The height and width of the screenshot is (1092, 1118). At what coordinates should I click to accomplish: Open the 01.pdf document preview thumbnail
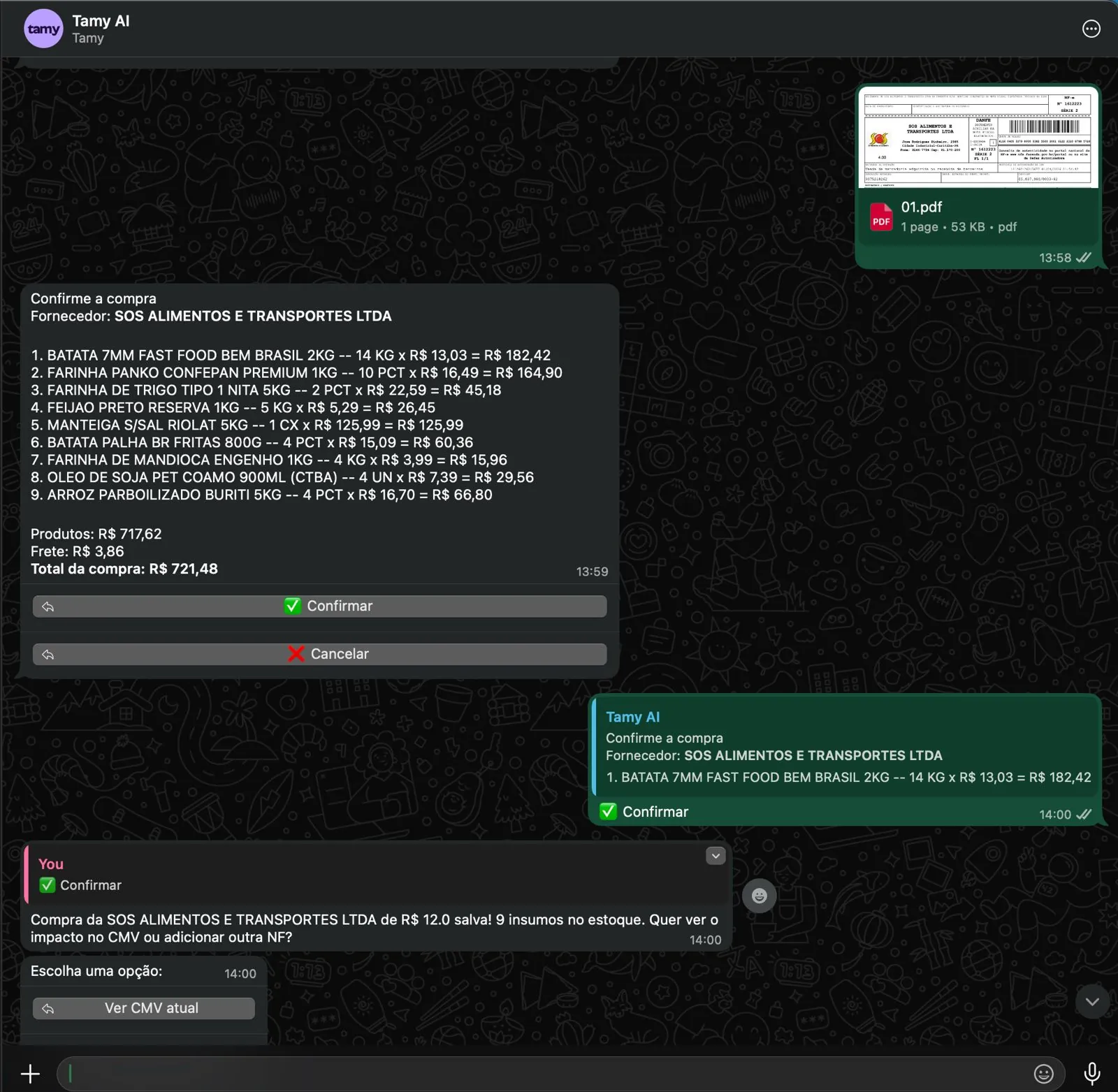coord(978,138)
